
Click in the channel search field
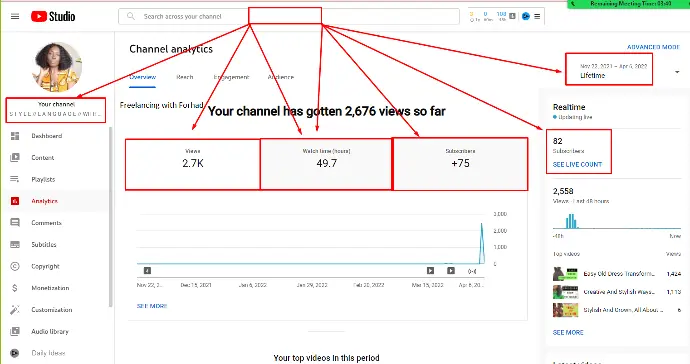pyautogui.click(x=289, y=16)
